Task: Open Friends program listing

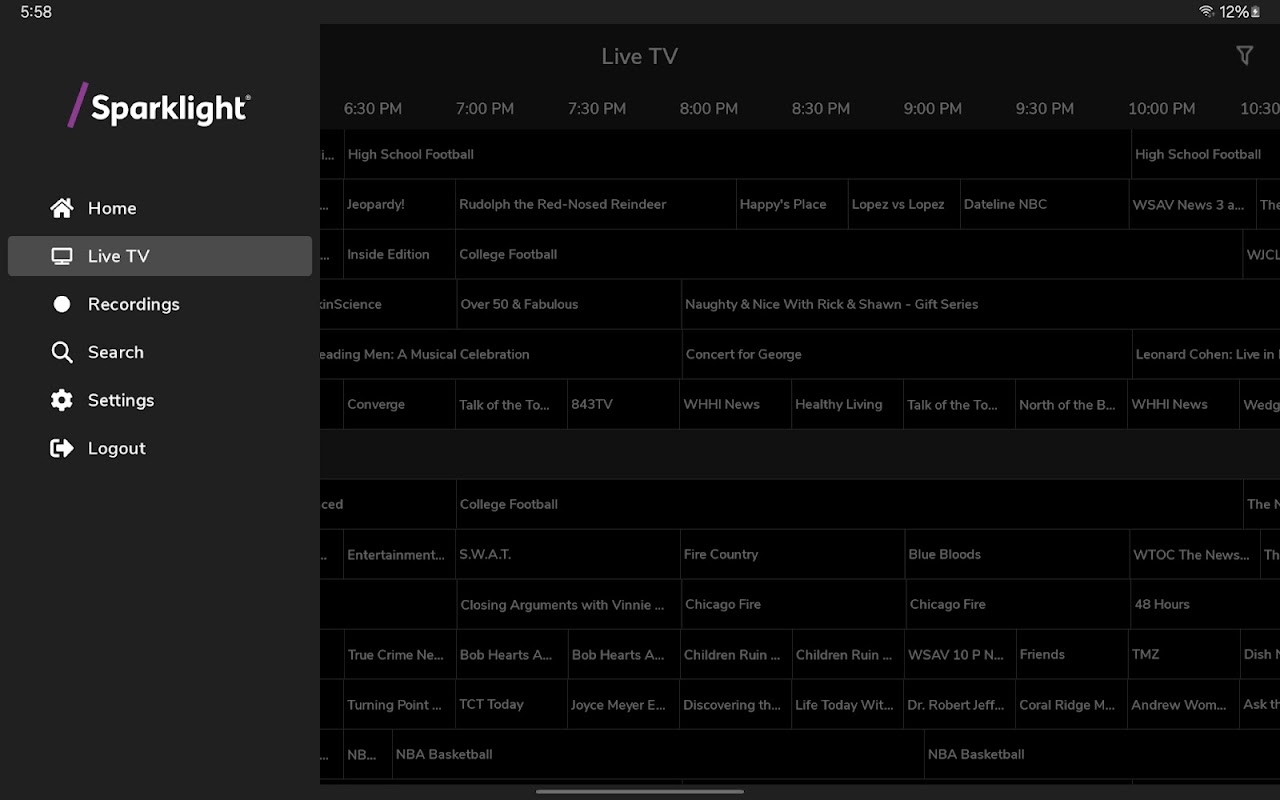Action: click(x=1071, y=654)
